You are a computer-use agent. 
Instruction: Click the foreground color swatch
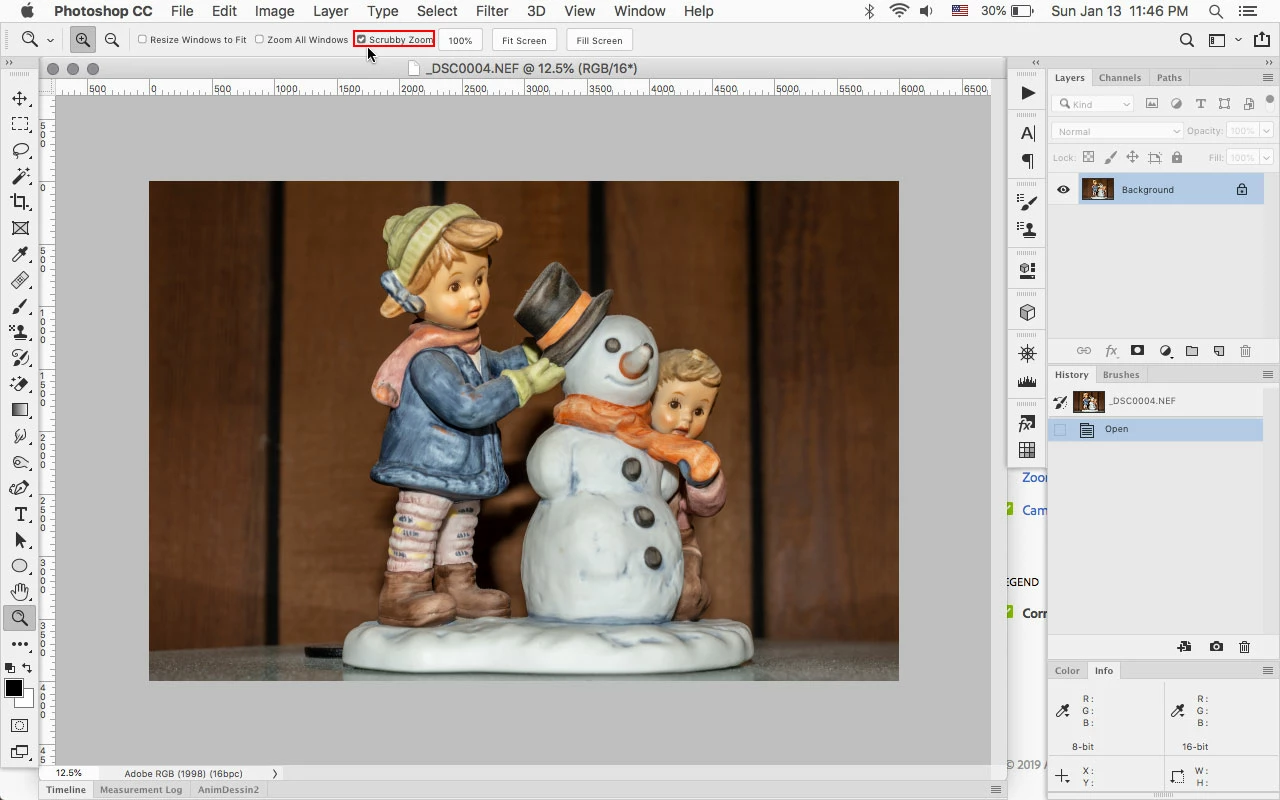13,688
